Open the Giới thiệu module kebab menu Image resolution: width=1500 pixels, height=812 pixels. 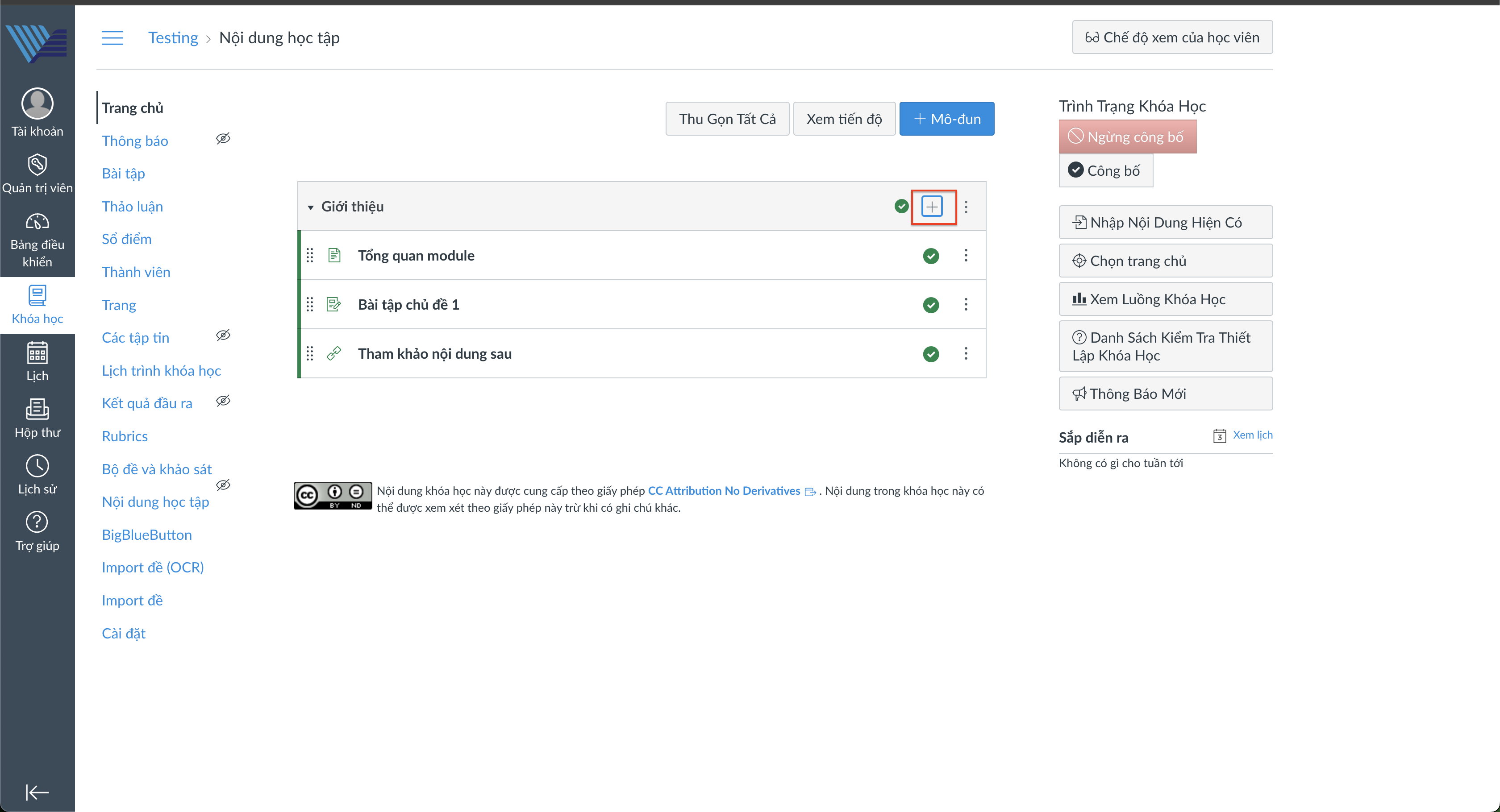(x=966, y=207)
